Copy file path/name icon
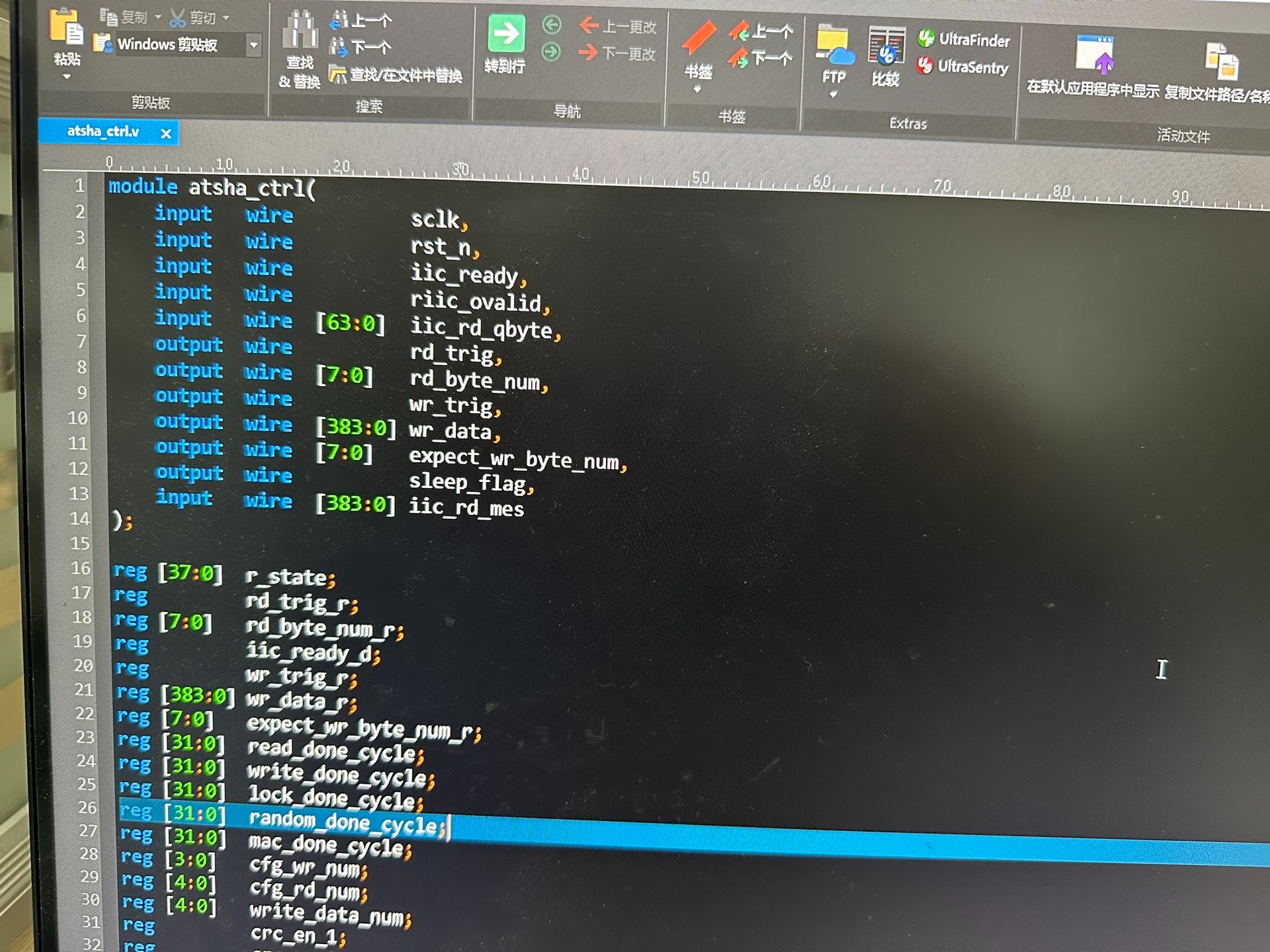The width and height of the screenshot is (1270, 952). [1222, 61]
